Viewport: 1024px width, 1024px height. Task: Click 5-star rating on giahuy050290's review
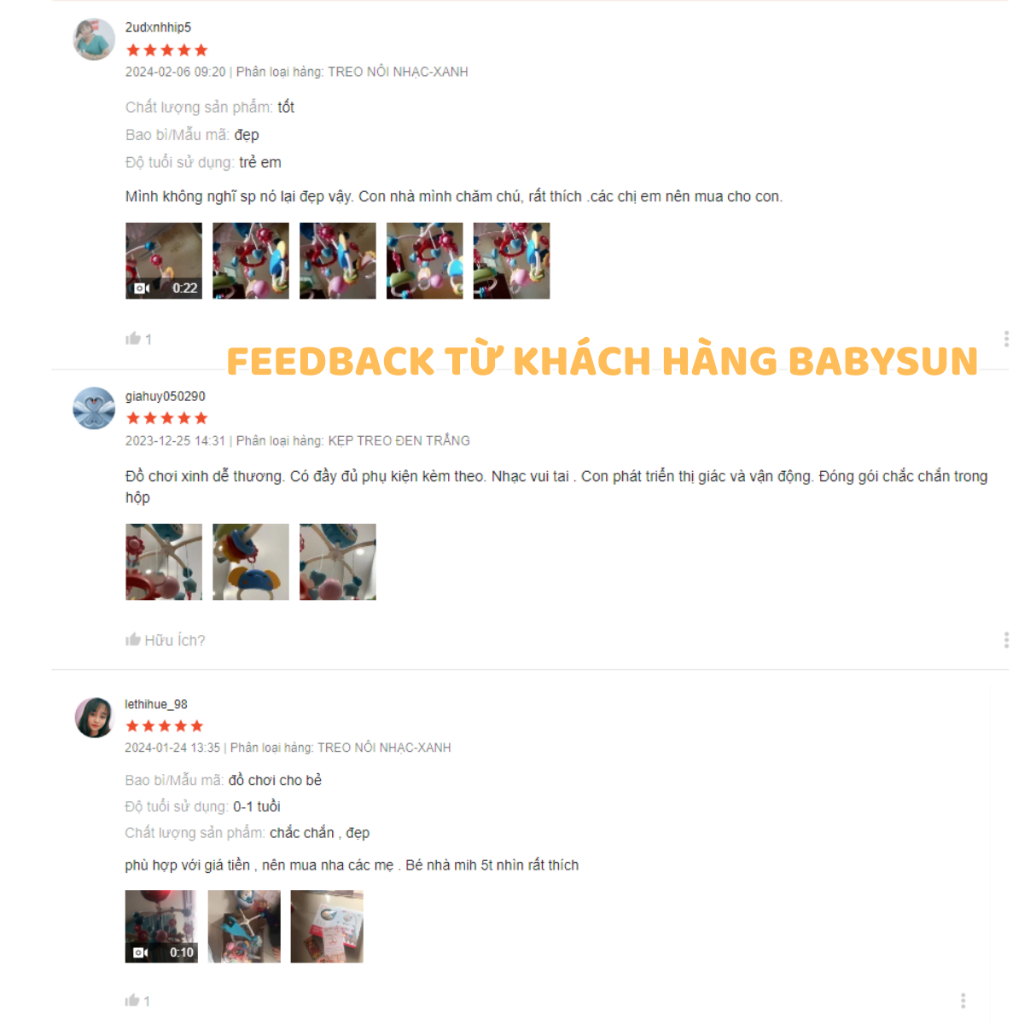(167, 418)
